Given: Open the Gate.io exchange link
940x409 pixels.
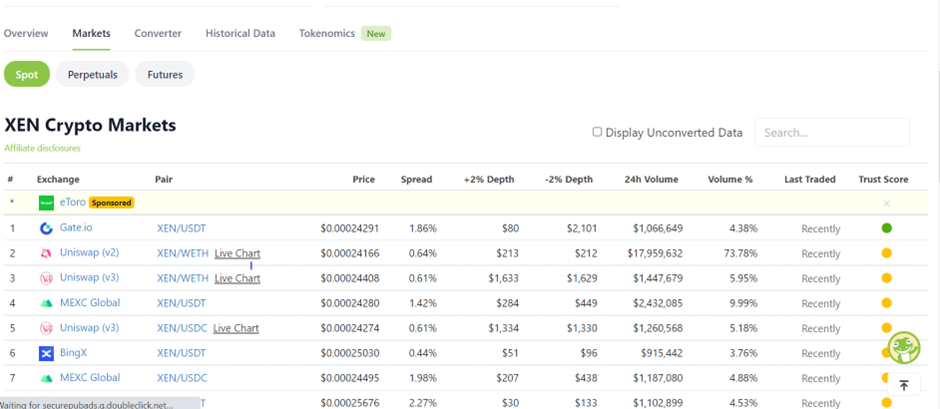Looking at the screenshot, I should pos(76,228).
